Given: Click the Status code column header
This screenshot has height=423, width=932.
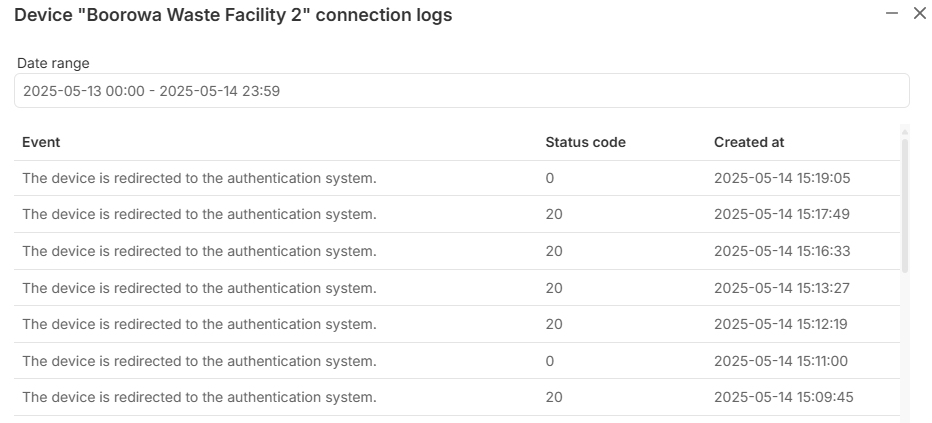Looking at the screenshot, I should (x=585, y=142).
